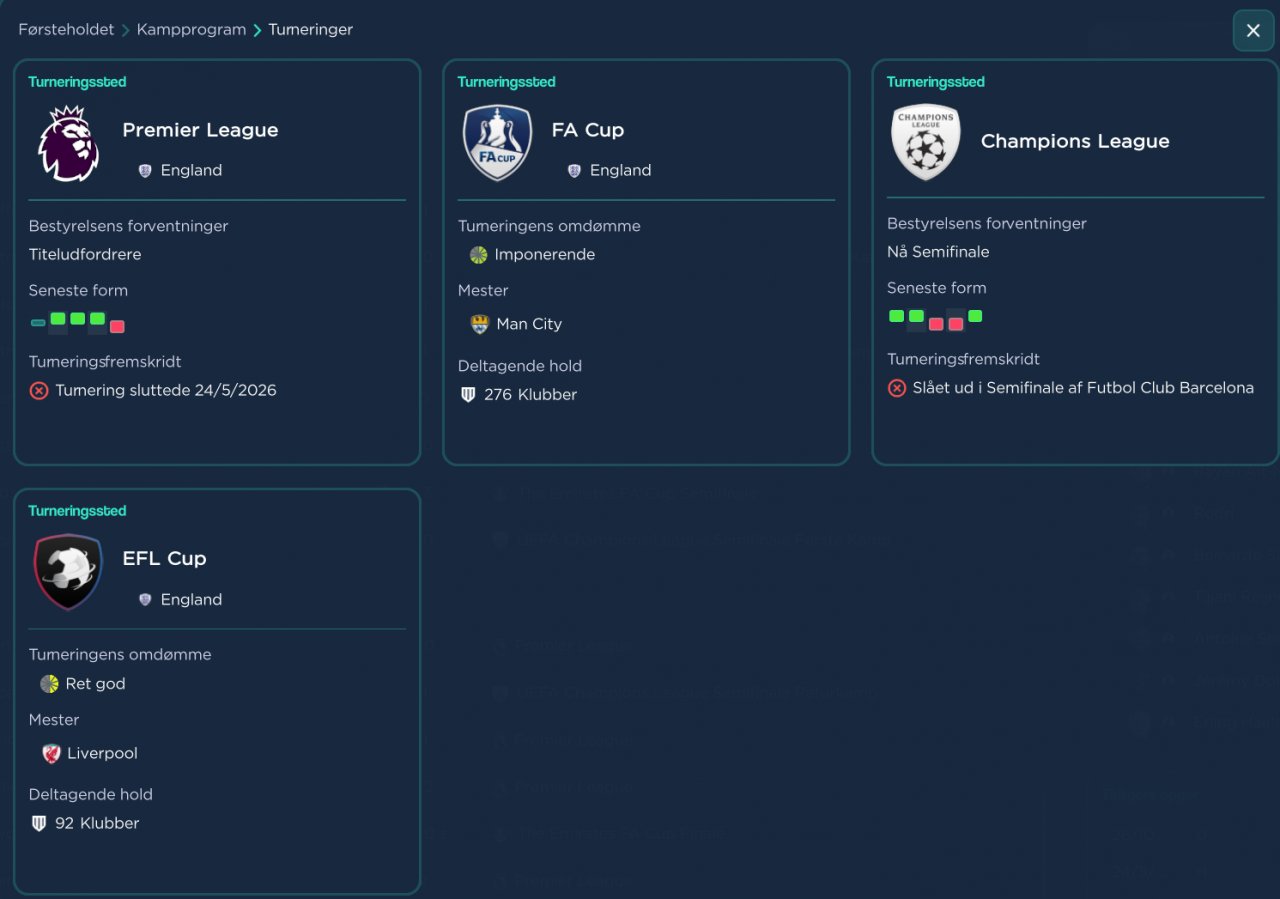Open Kampprogram from the breadcrumb
Image resolution: width=1280 pixels, height=899 pixels.
191,30
